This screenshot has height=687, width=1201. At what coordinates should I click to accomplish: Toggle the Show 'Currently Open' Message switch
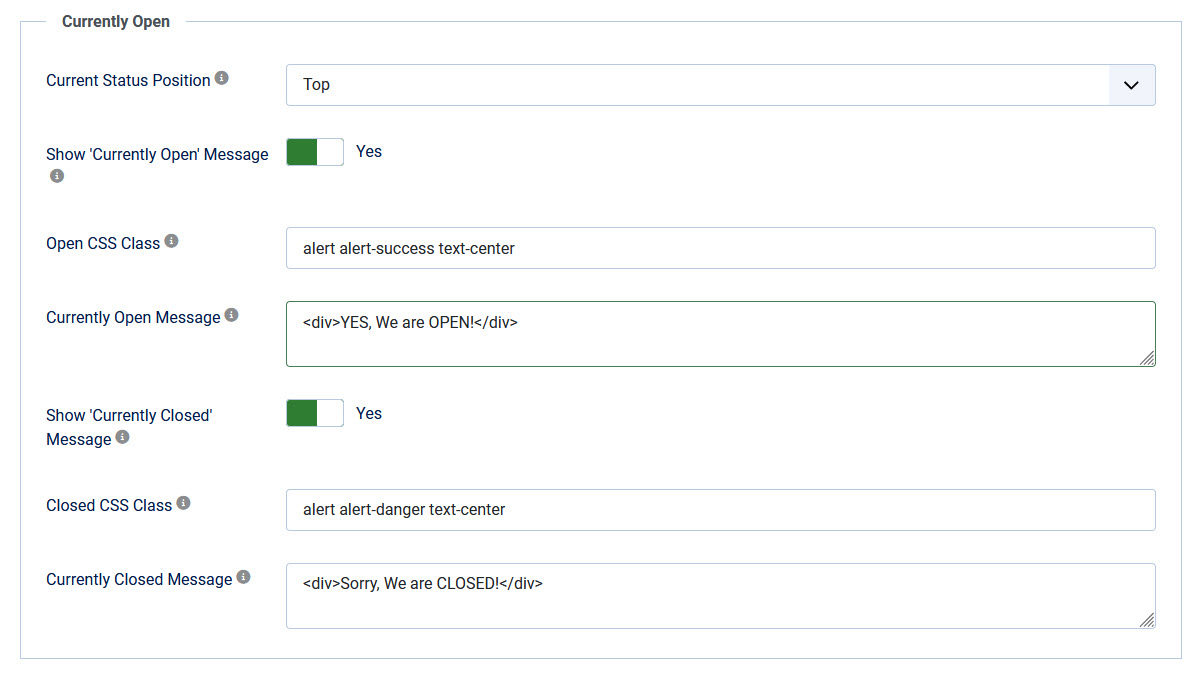[315, 152]
